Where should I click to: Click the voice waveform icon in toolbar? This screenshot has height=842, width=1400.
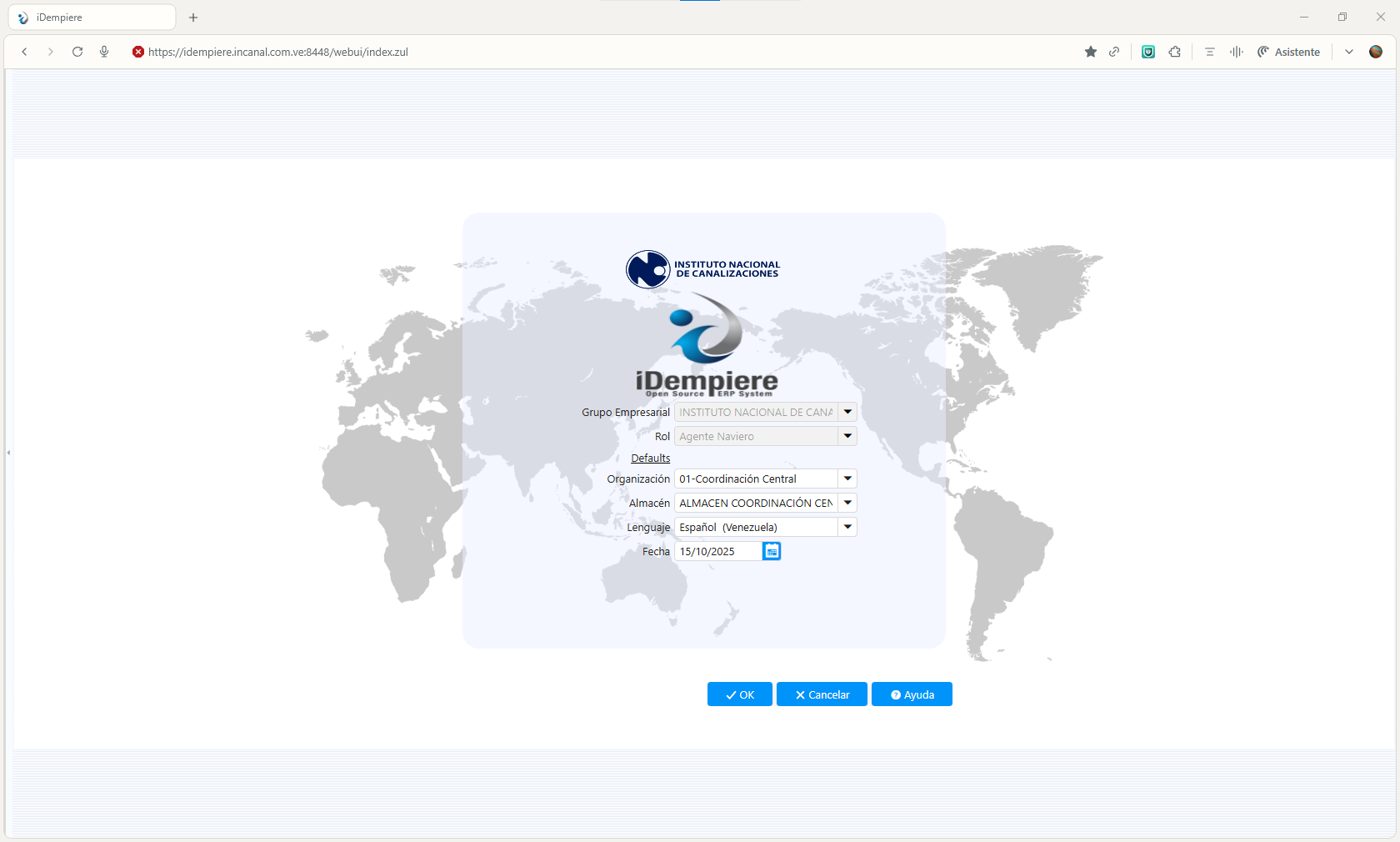(x=1237, y=52)
